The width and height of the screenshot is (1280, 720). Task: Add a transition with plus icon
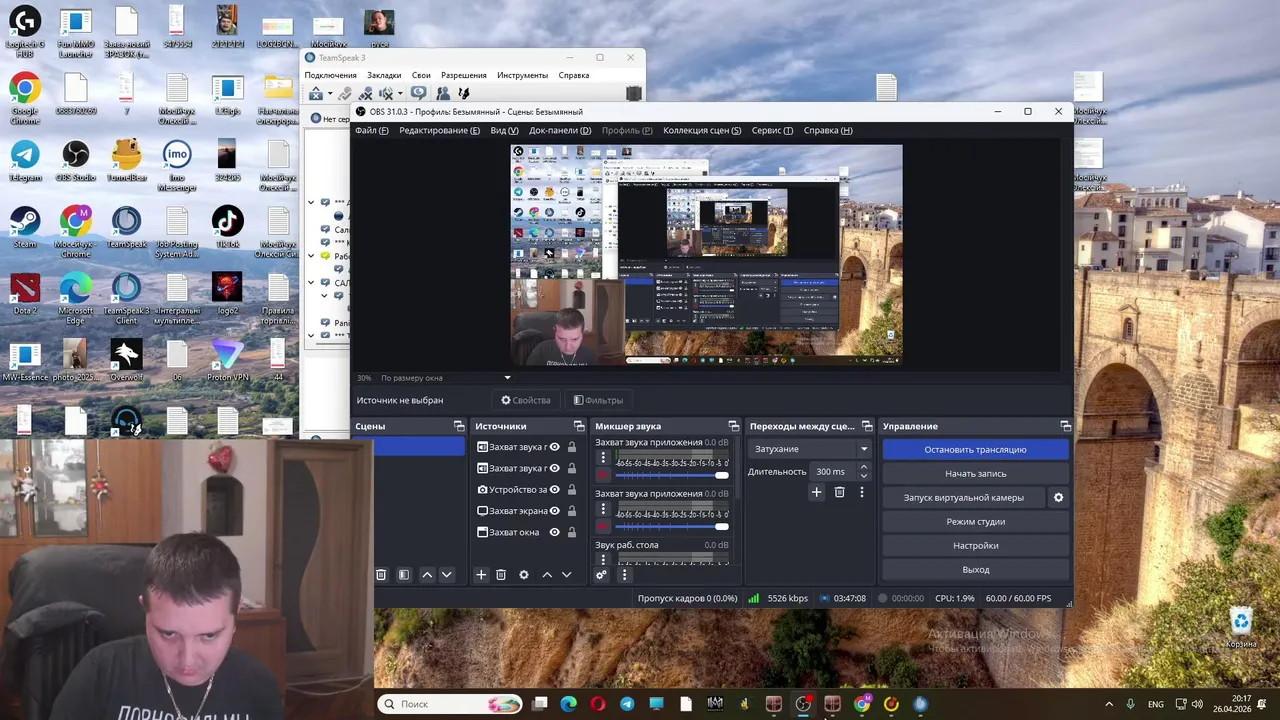pos(816,492)
